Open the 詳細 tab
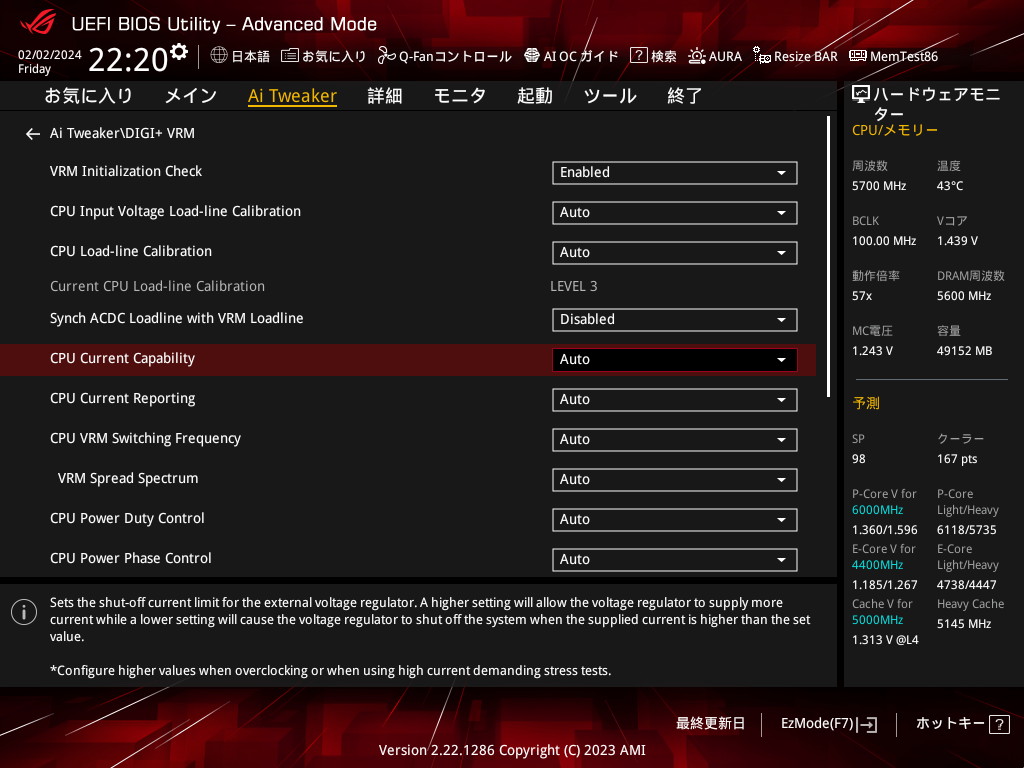Screen dimensions: 1024x768 (x=385, y=96)
